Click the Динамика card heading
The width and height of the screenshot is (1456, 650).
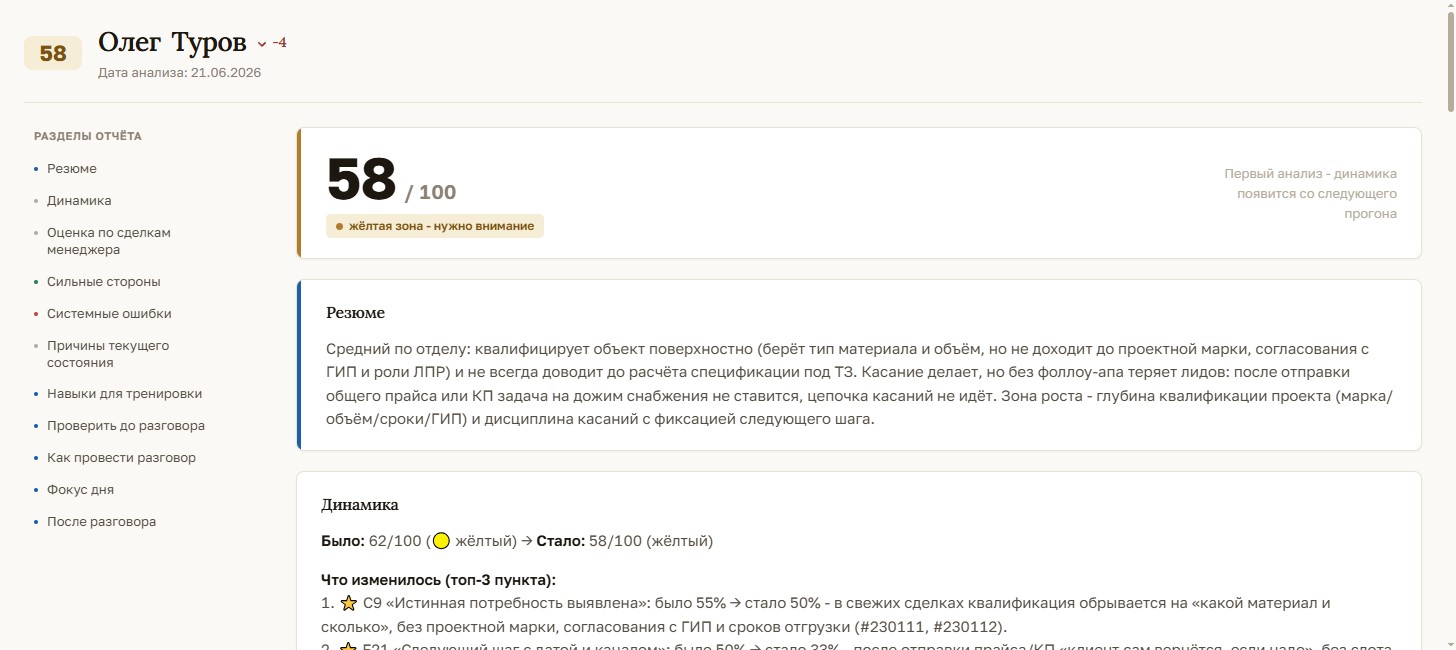[360, 505]
